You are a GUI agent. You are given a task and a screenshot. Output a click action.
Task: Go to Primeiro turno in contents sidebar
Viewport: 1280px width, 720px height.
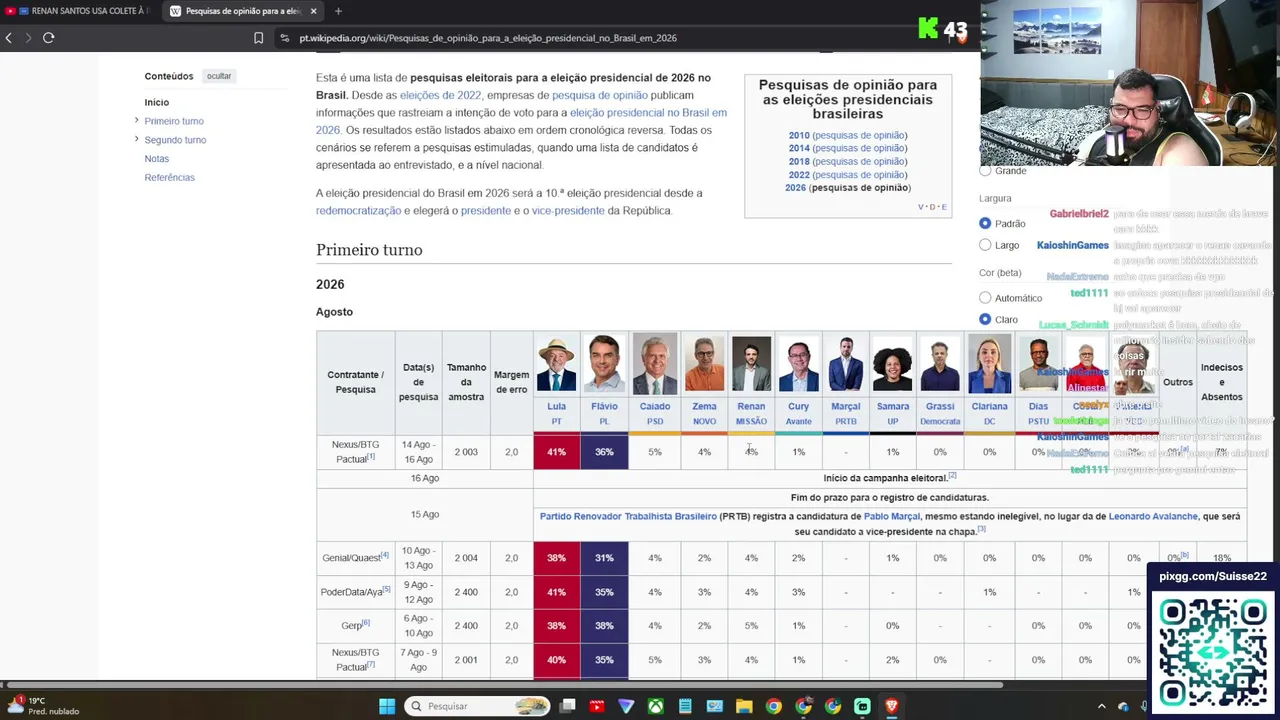click(174, 121)
